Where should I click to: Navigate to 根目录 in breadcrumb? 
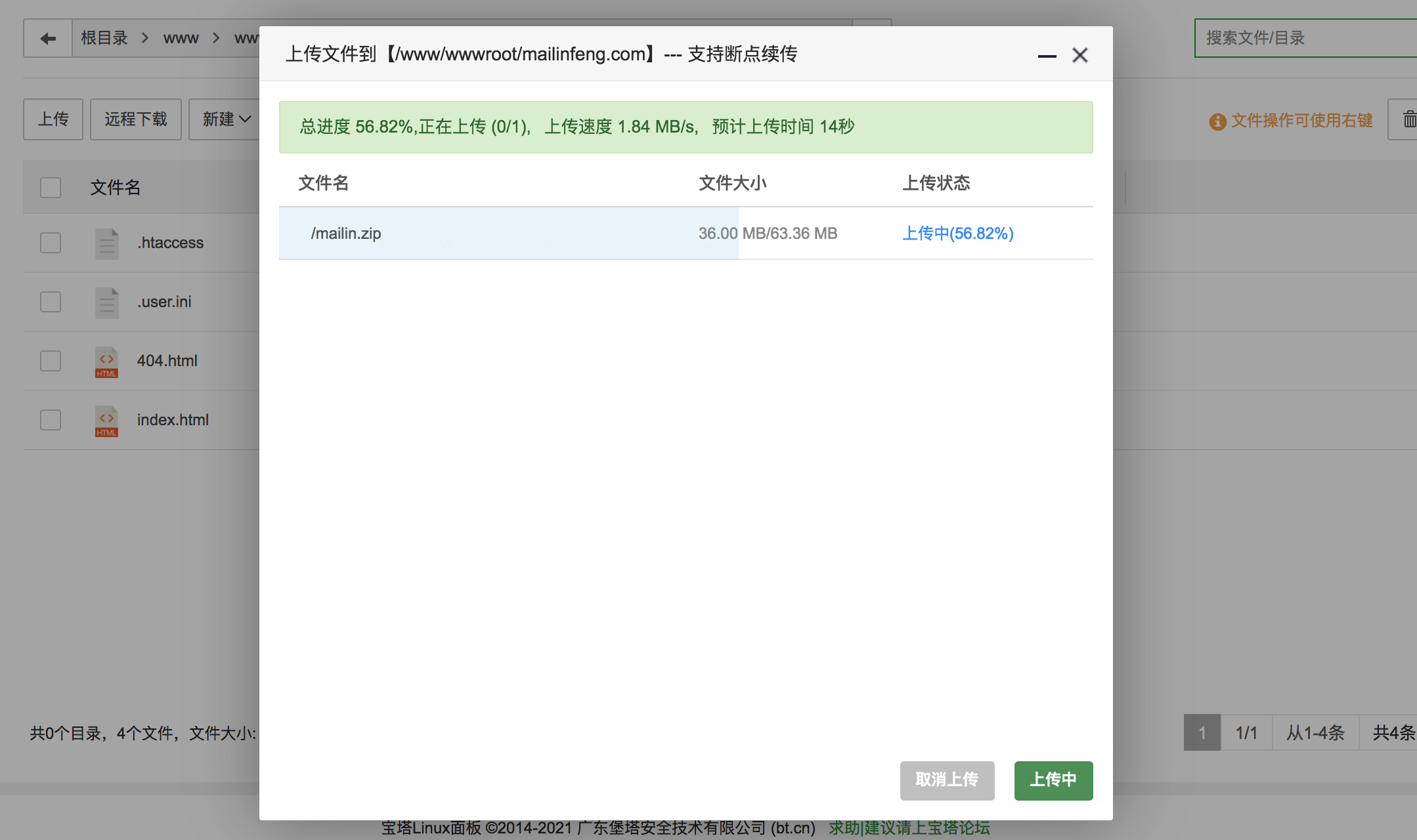[x=103, y=37]
